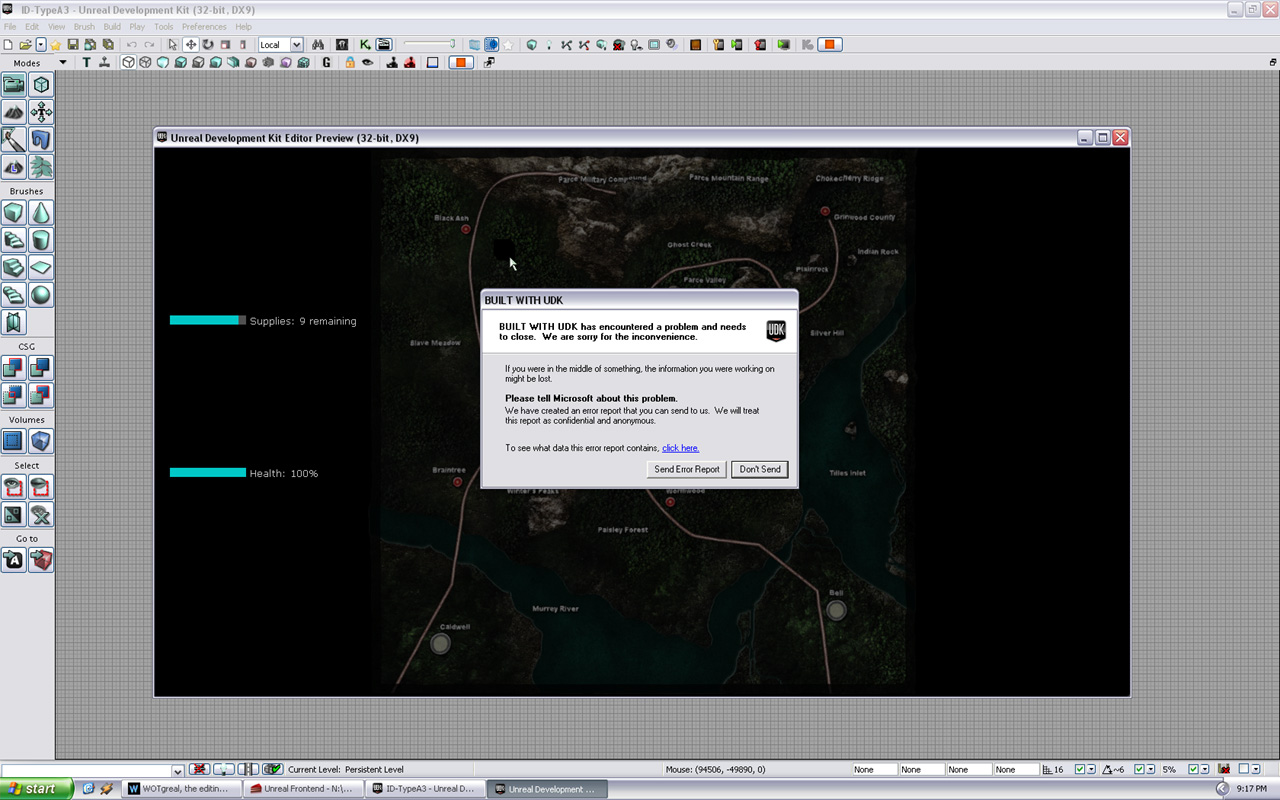
Task: Choose the Cone brush builder
Action: coord(41,213)
